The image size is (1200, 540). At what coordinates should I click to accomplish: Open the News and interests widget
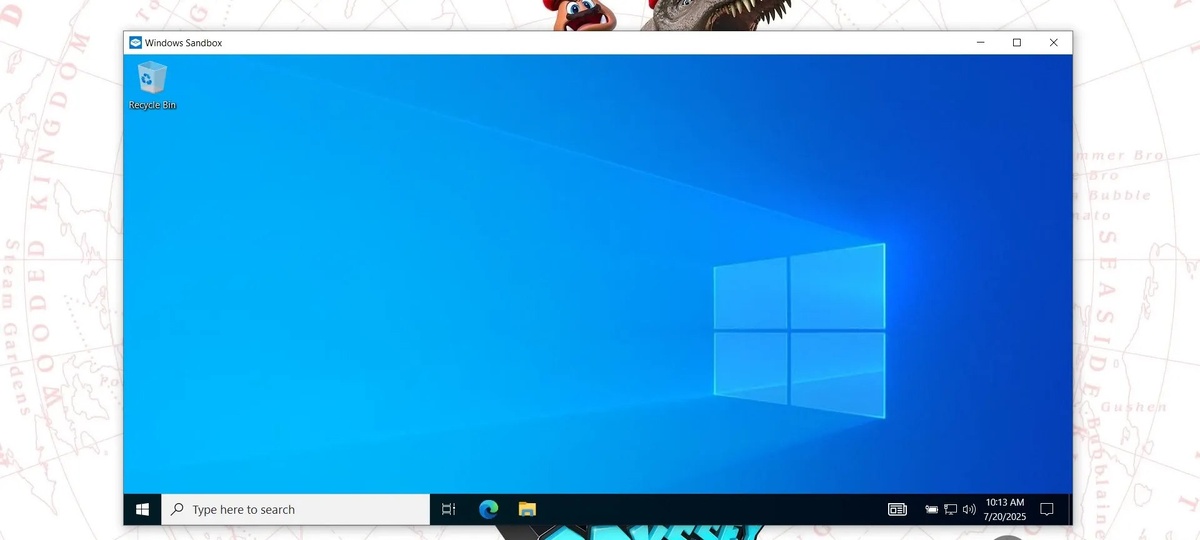[x=897, y=509]
